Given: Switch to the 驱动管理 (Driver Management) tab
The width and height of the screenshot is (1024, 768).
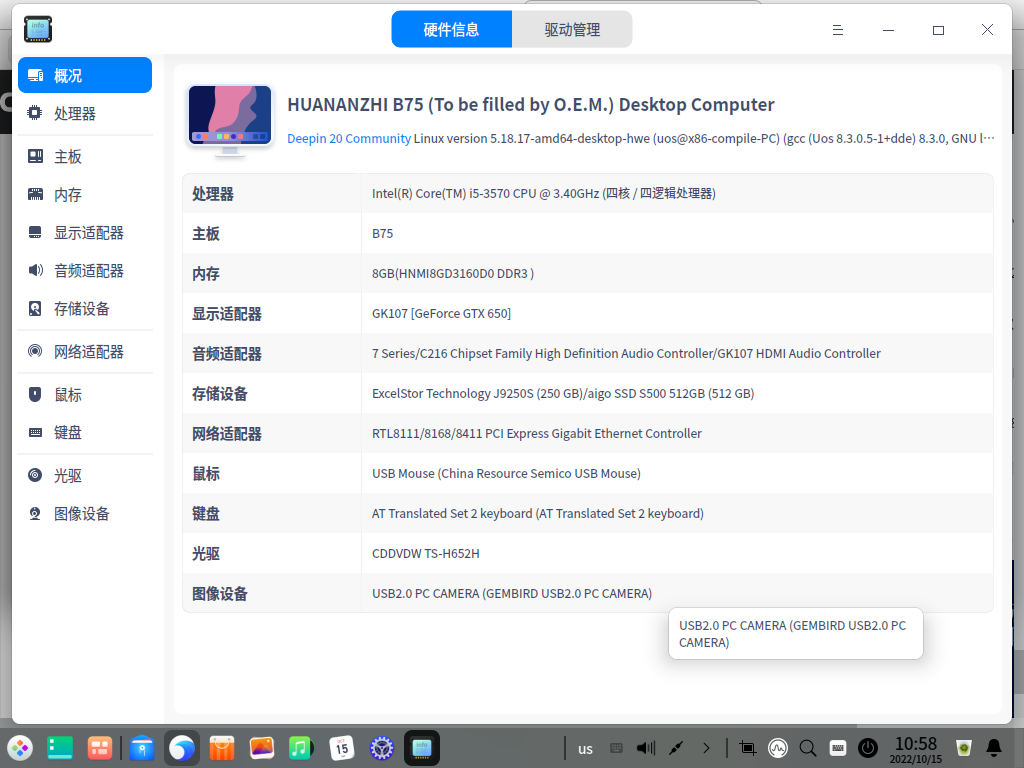Looking at the screenshot, I should pyautogui.click(x=571, y=30).
